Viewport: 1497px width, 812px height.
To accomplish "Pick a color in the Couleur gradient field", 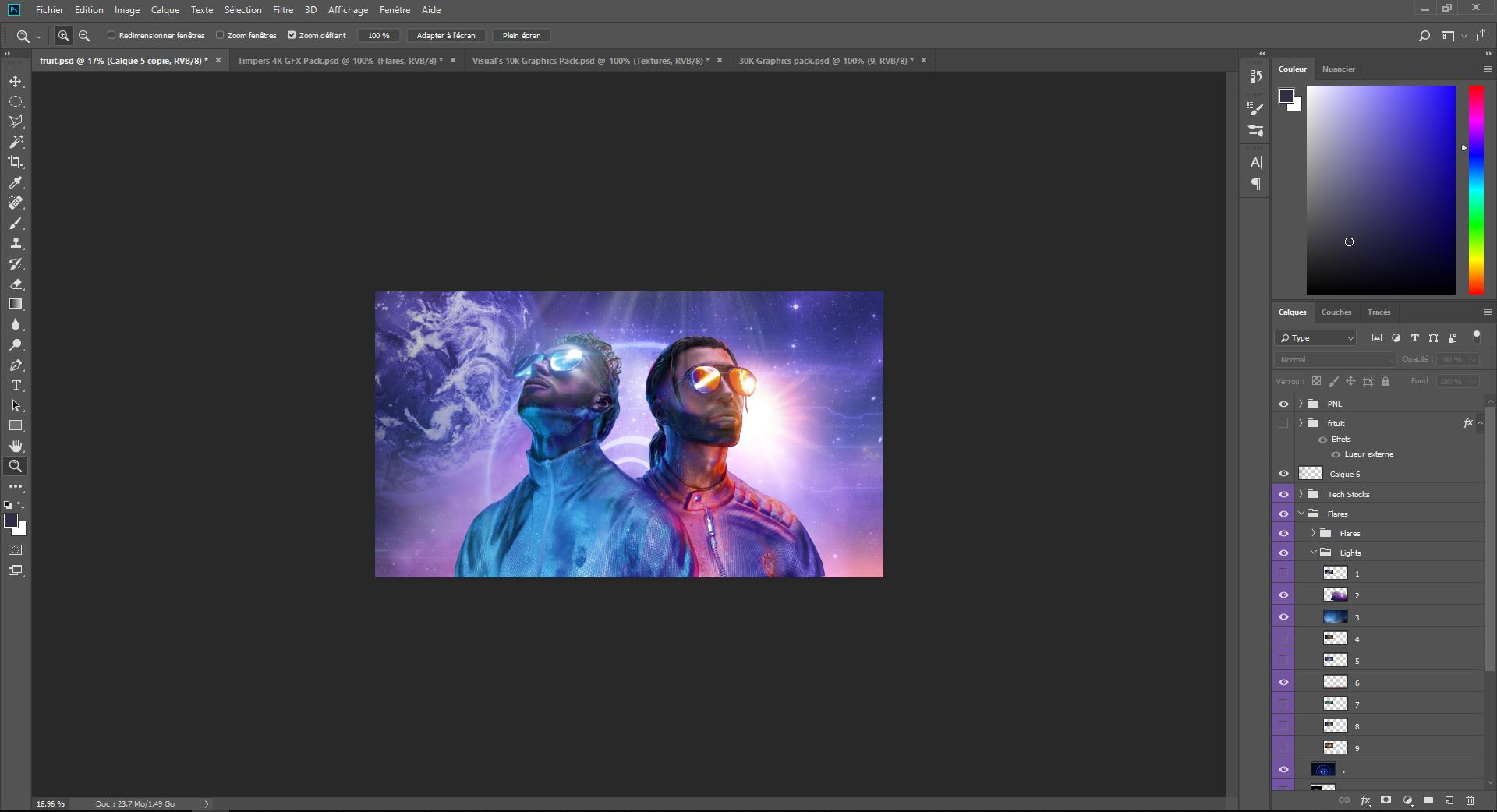I will (x=1381, y=190).
